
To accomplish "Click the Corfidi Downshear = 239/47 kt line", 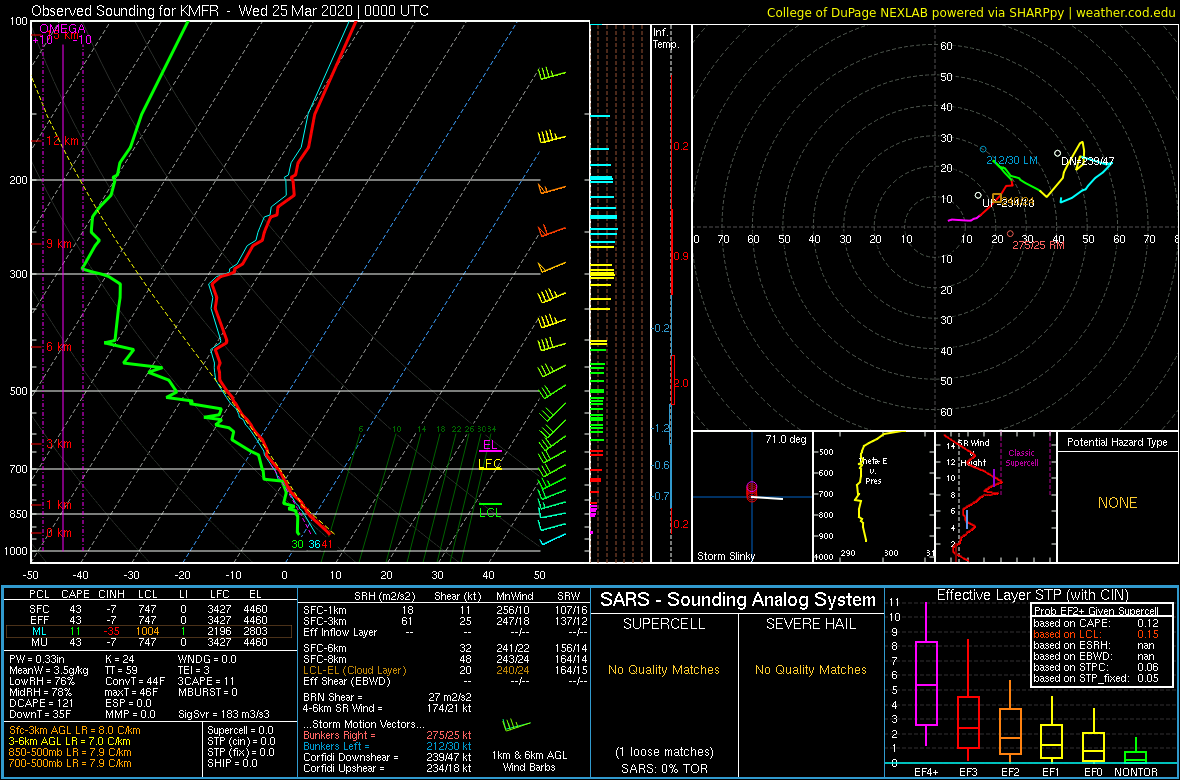I will tap(387, 757).
